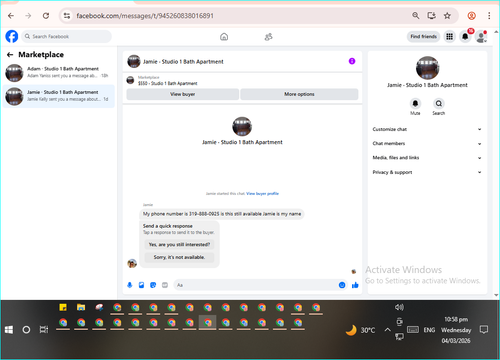The image size is (500, 360).
Task: Open the emoji picker in message box
Action: click(342, 285)
